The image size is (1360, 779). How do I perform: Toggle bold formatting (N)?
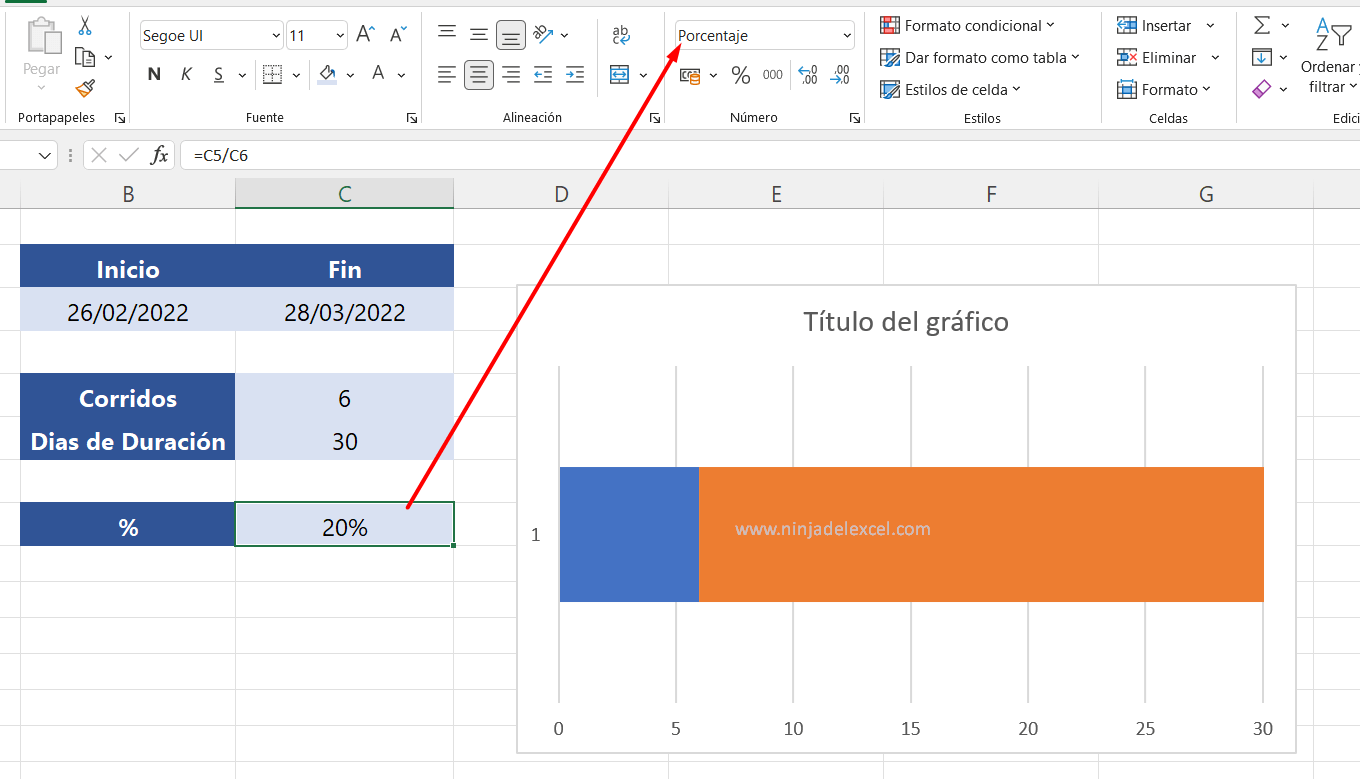(x=154, y=74)
